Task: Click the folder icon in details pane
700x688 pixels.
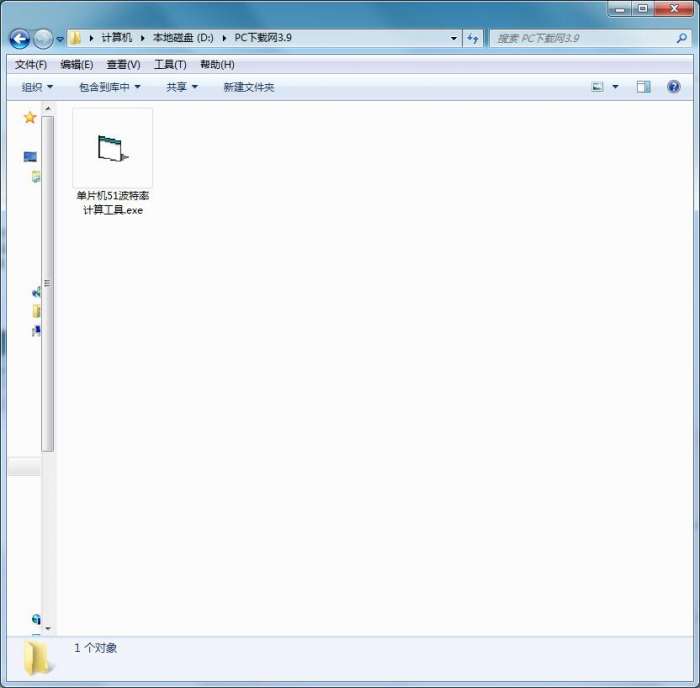Action: click(x=38, y=658)
